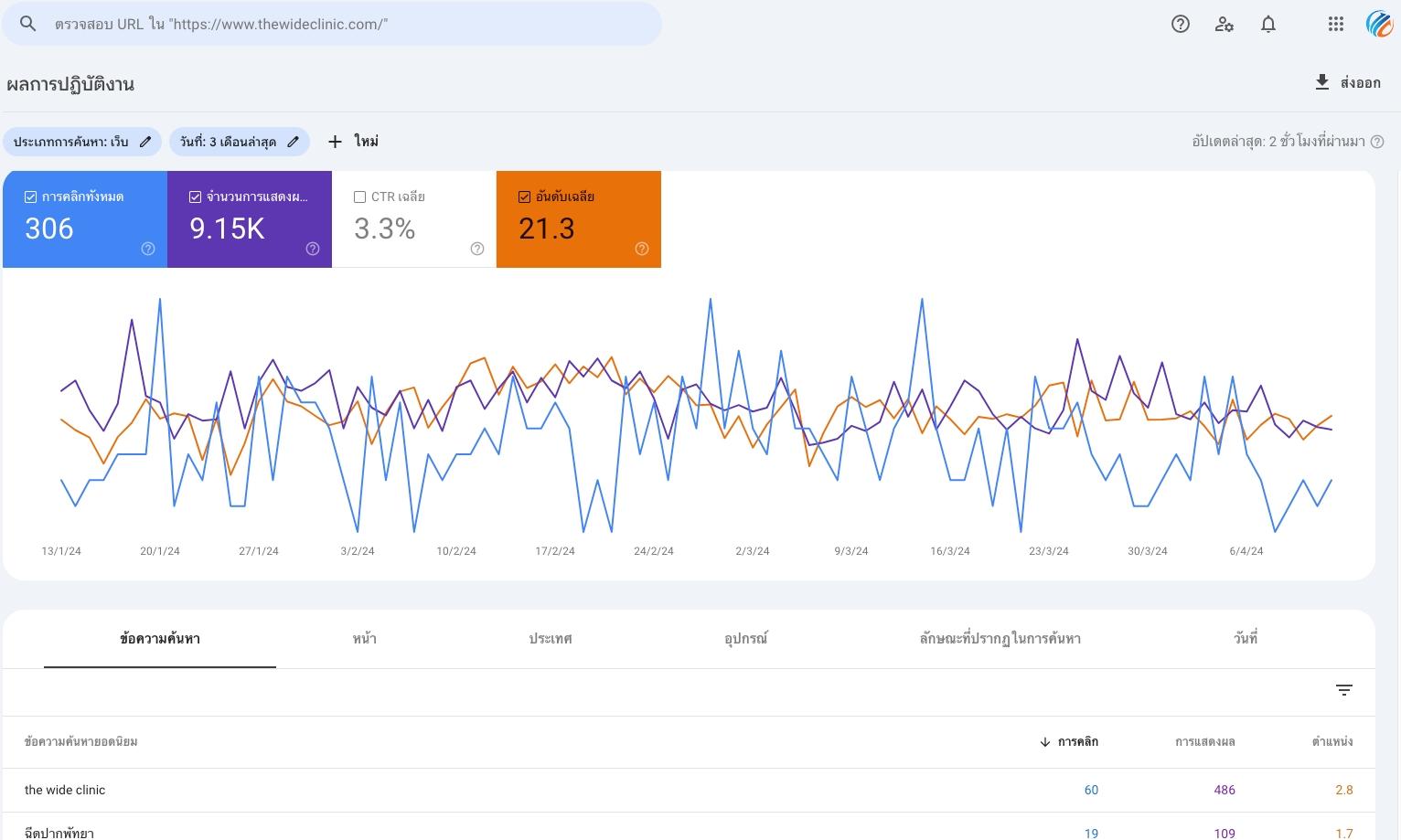Open the Google apps grid
The image size is (1401, 840).
(1336, 25)
